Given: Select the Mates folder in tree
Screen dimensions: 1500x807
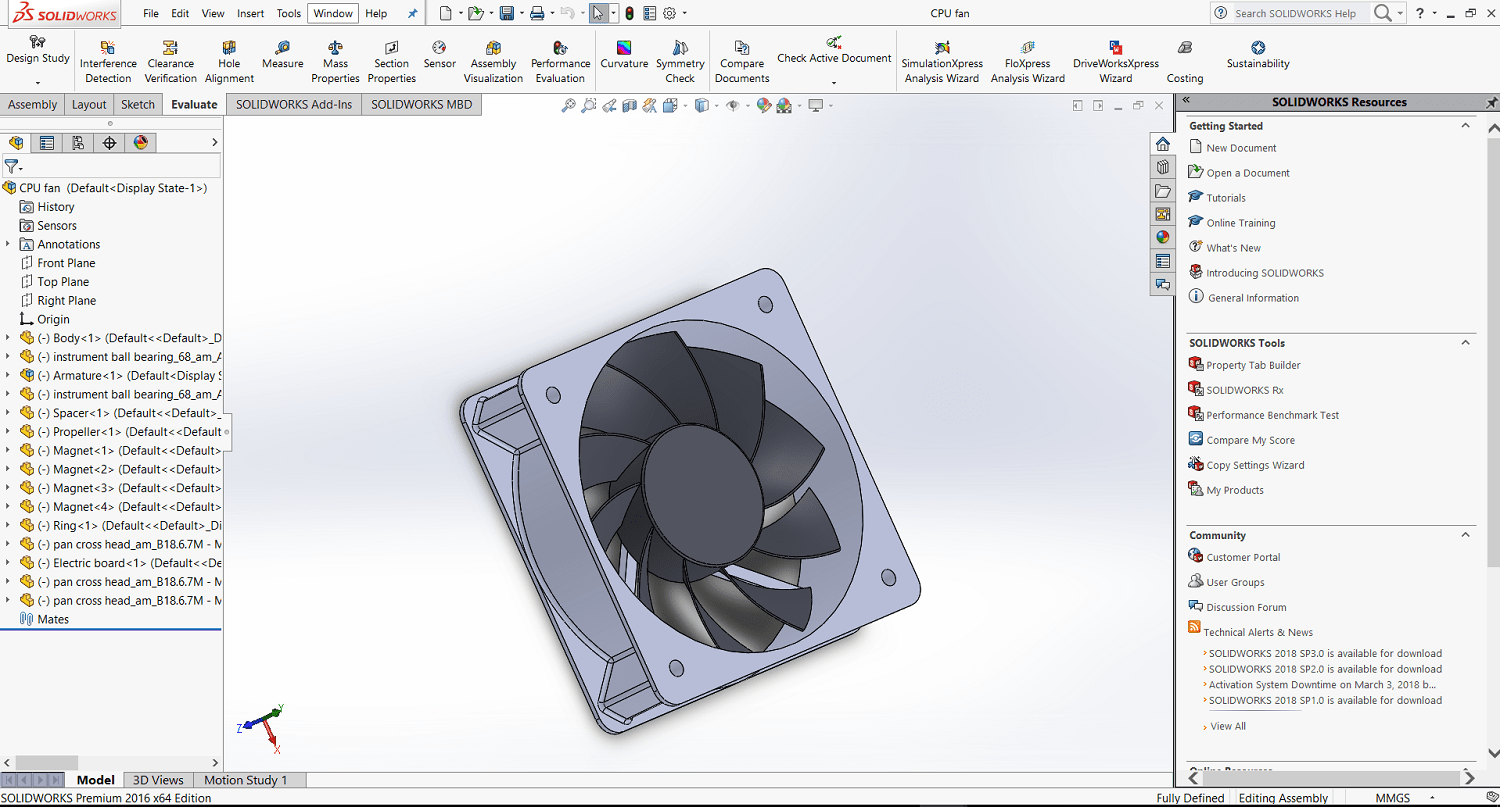Looking at the screenshot, I should pyautogui.click(x=53, y=619).
